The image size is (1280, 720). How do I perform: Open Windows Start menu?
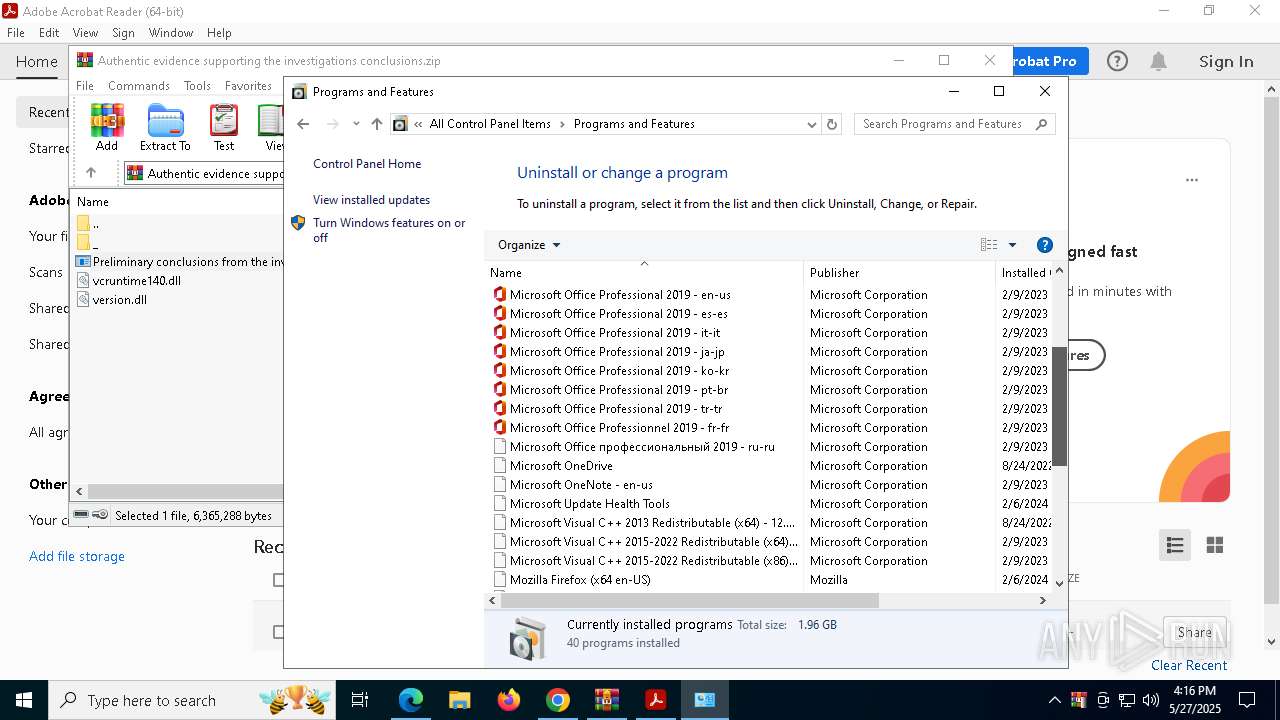(x=24, y=700)
